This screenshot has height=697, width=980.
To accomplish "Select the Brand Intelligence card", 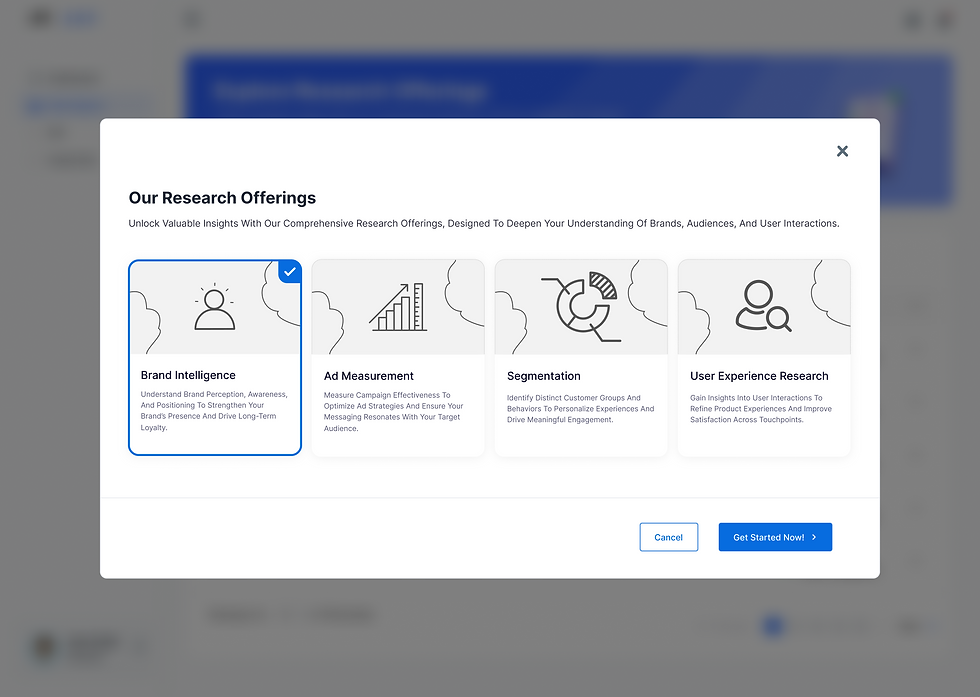I will (x=215, y=358).
